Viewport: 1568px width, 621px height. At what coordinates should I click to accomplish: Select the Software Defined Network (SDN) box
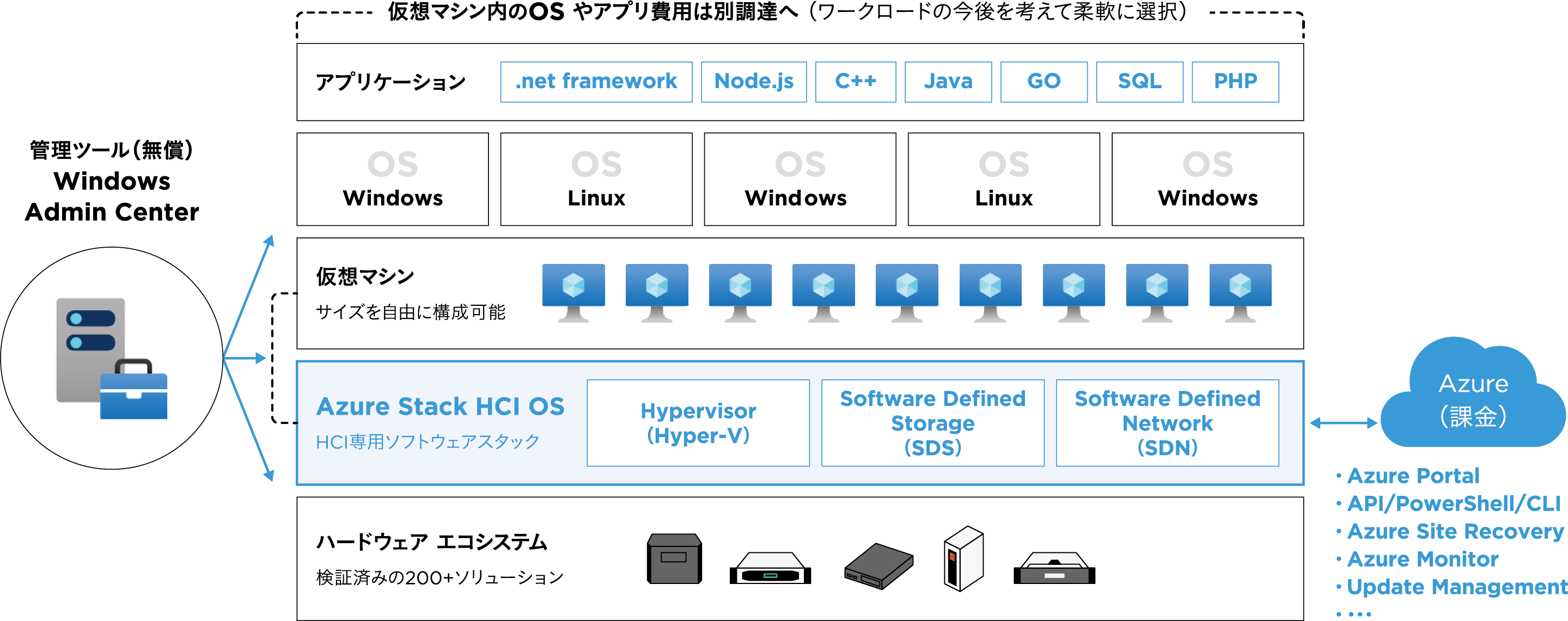[x=1167, y=423]
